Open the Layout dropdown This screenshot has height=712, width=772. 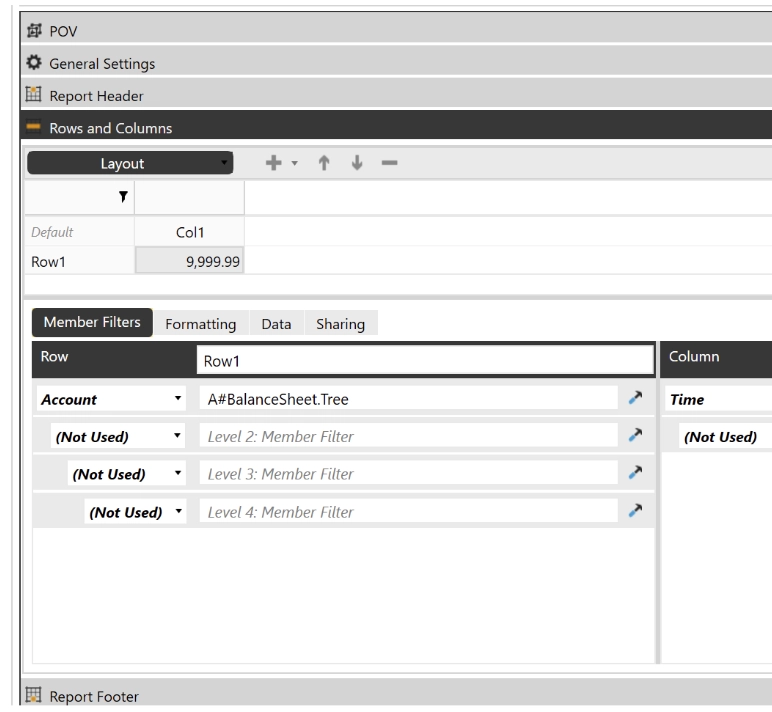(x=130, y=163)
